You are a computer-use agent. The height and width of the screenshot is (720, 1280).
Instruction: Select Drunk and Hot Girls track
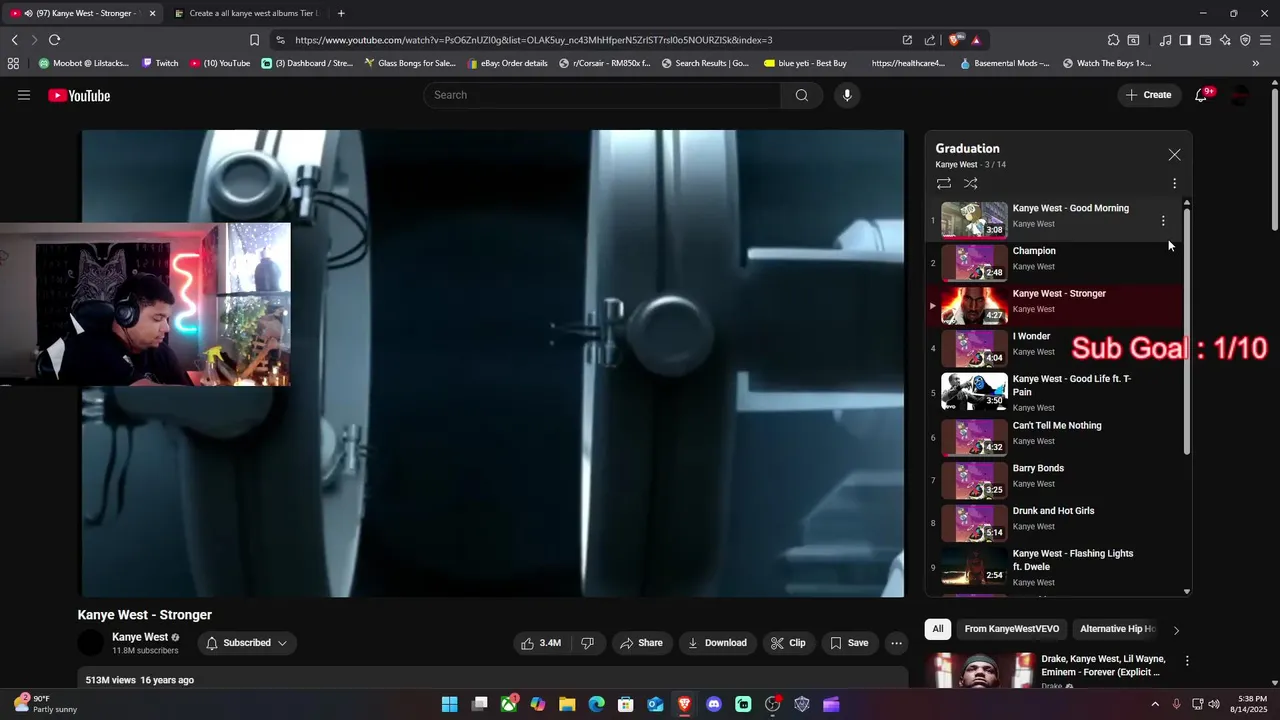tap(1054, 523)
